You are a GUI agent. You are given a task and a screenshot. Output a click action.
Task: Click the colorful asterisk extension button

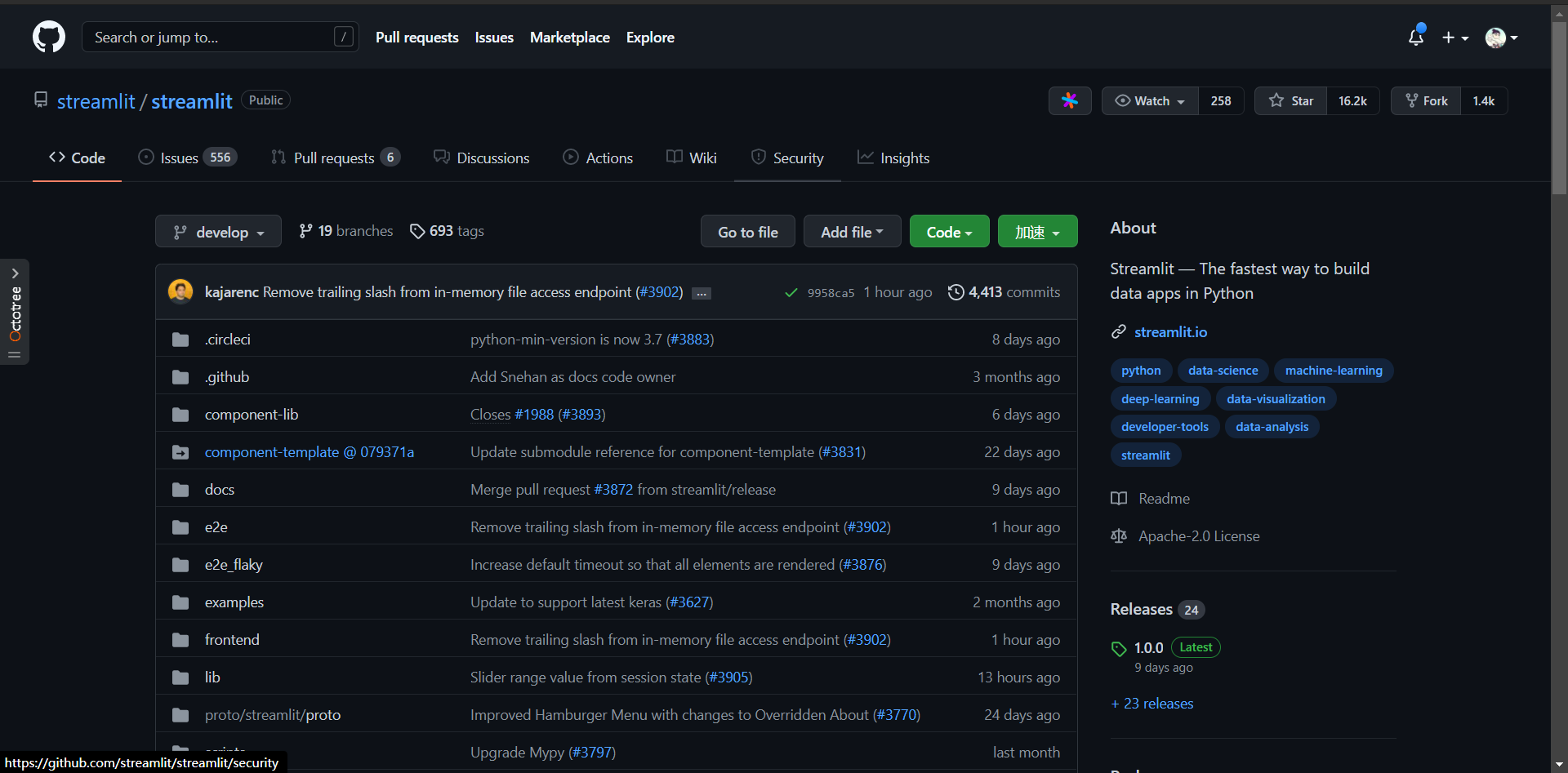pyautogui.click(x=1070, y=100)
